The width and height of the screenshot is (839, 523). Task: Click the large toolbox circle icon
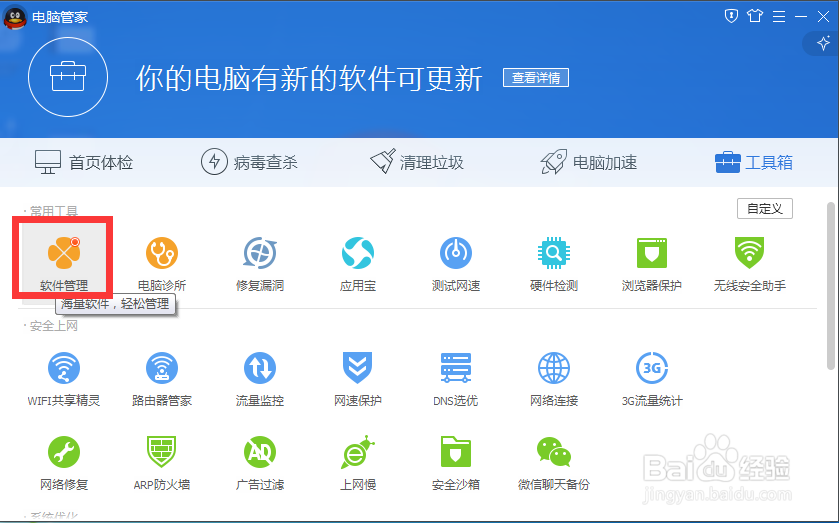click(68, 77)
